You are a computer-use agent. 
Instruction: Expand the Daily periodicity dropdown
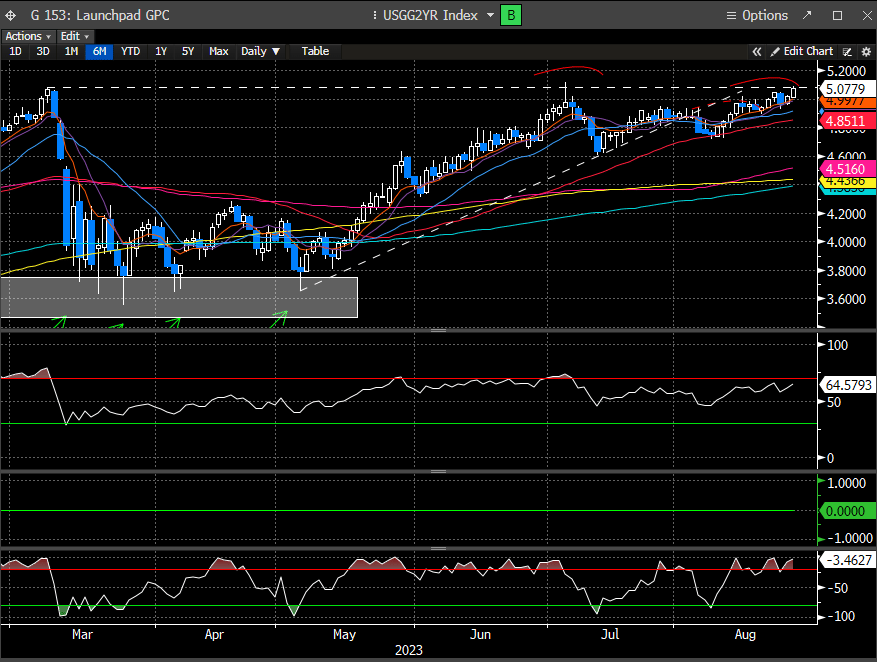(x=260, y=51)
